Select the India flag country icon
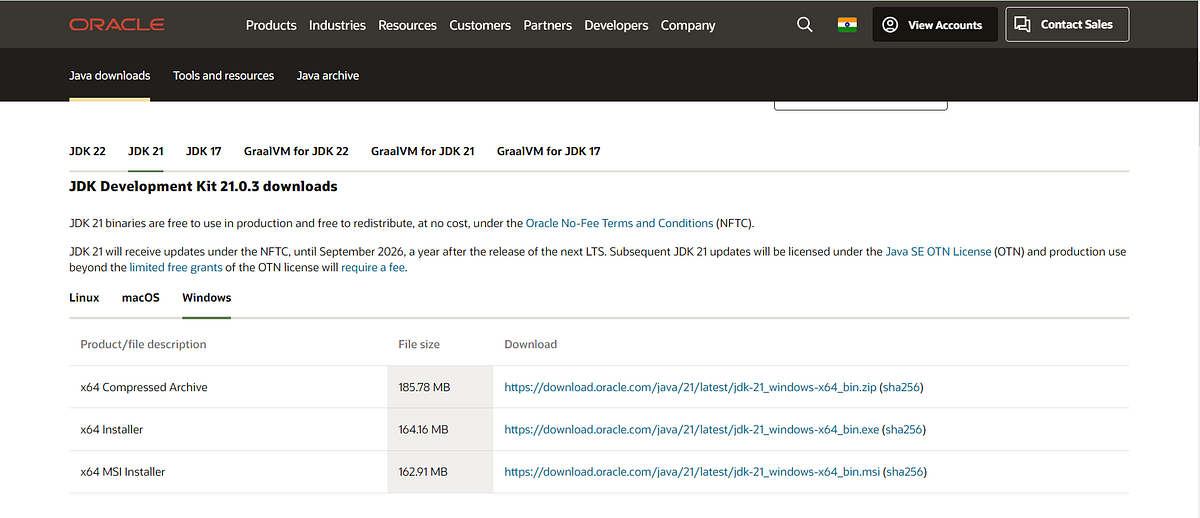Viewport: 1200px width, 518px height. [x=848, y=25]
